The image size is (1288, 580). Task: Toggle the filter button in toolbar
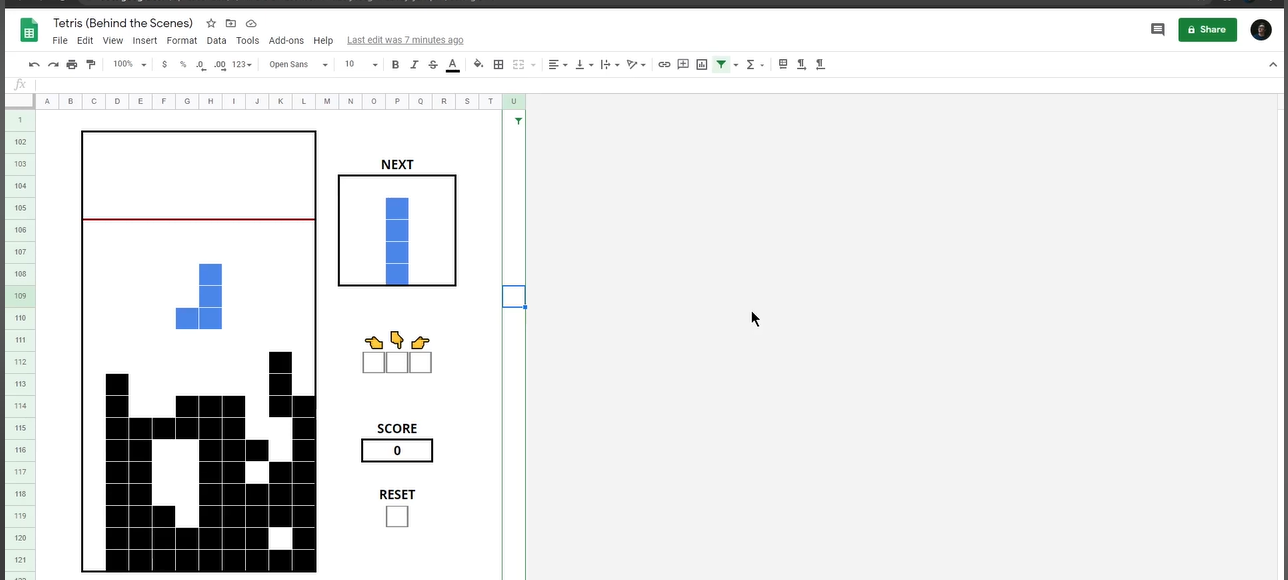tap(721, 64)
